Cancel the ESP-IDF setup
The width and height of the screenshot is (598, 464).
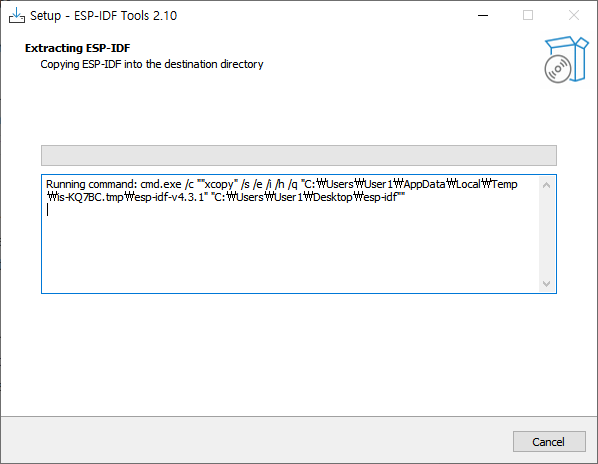[x=549, y=442]
